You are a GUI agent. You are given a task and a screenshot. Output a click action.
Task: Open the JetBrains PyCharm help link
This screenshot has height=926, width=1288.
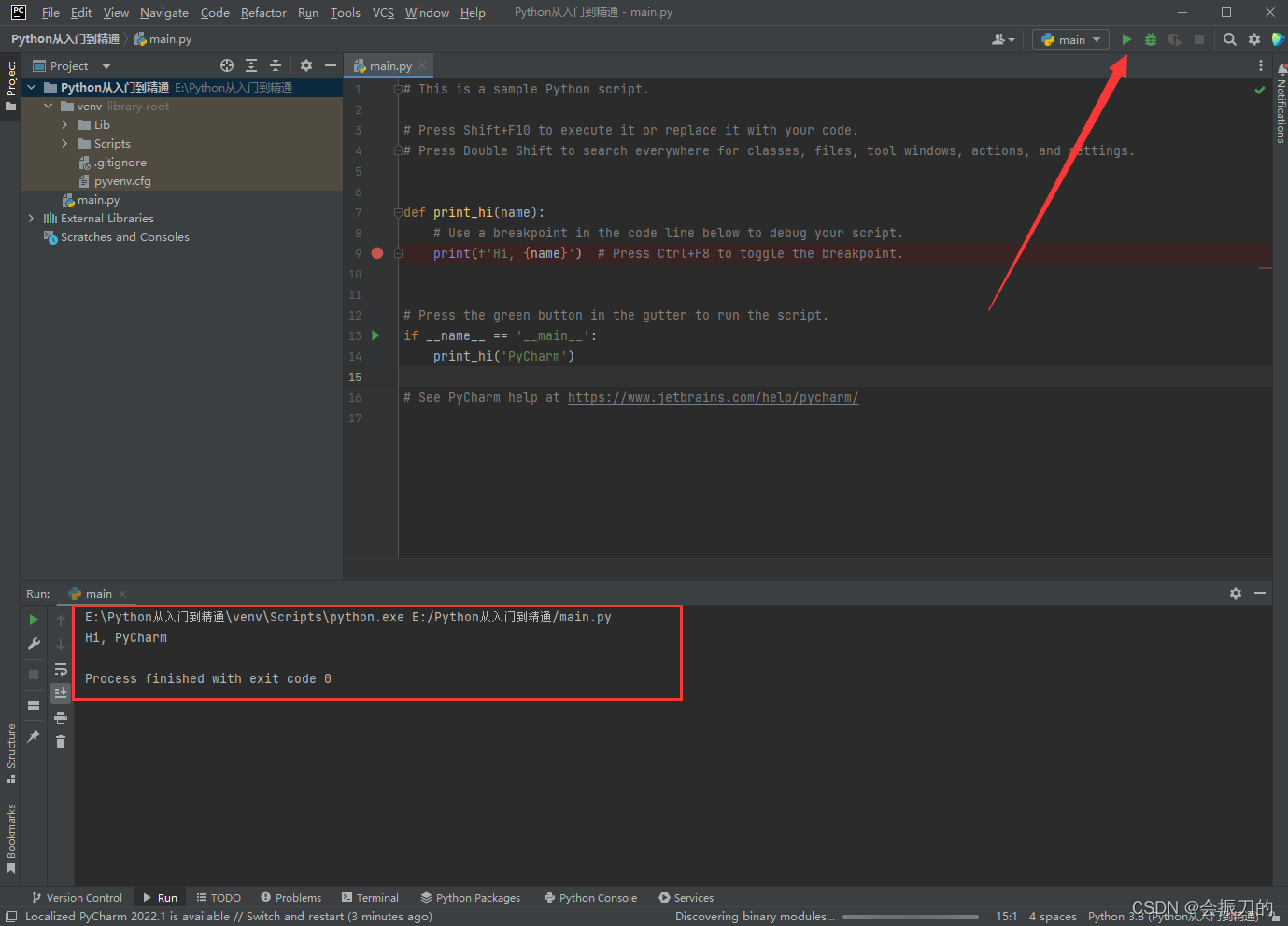click(713, 396)
